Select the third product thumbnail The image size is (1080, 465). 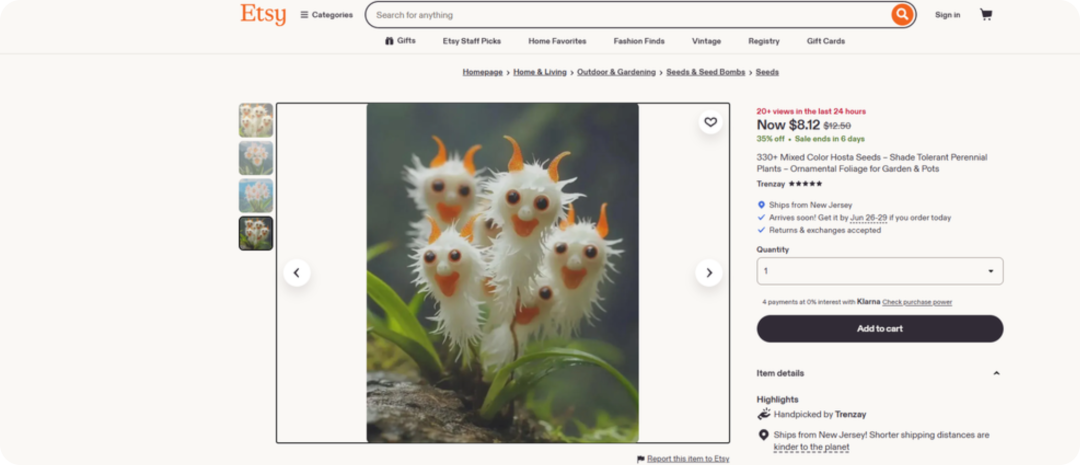(x=256, y=196)
